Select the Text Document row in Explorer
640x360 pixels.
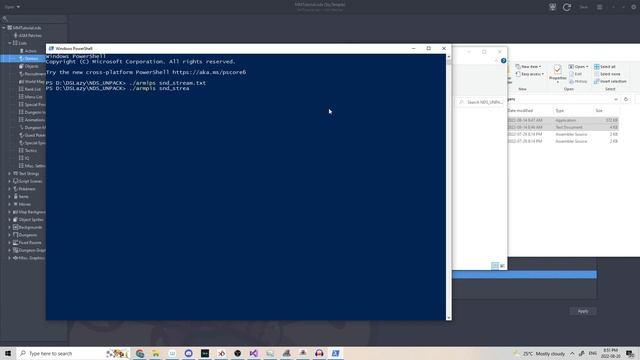pos(563,127)
